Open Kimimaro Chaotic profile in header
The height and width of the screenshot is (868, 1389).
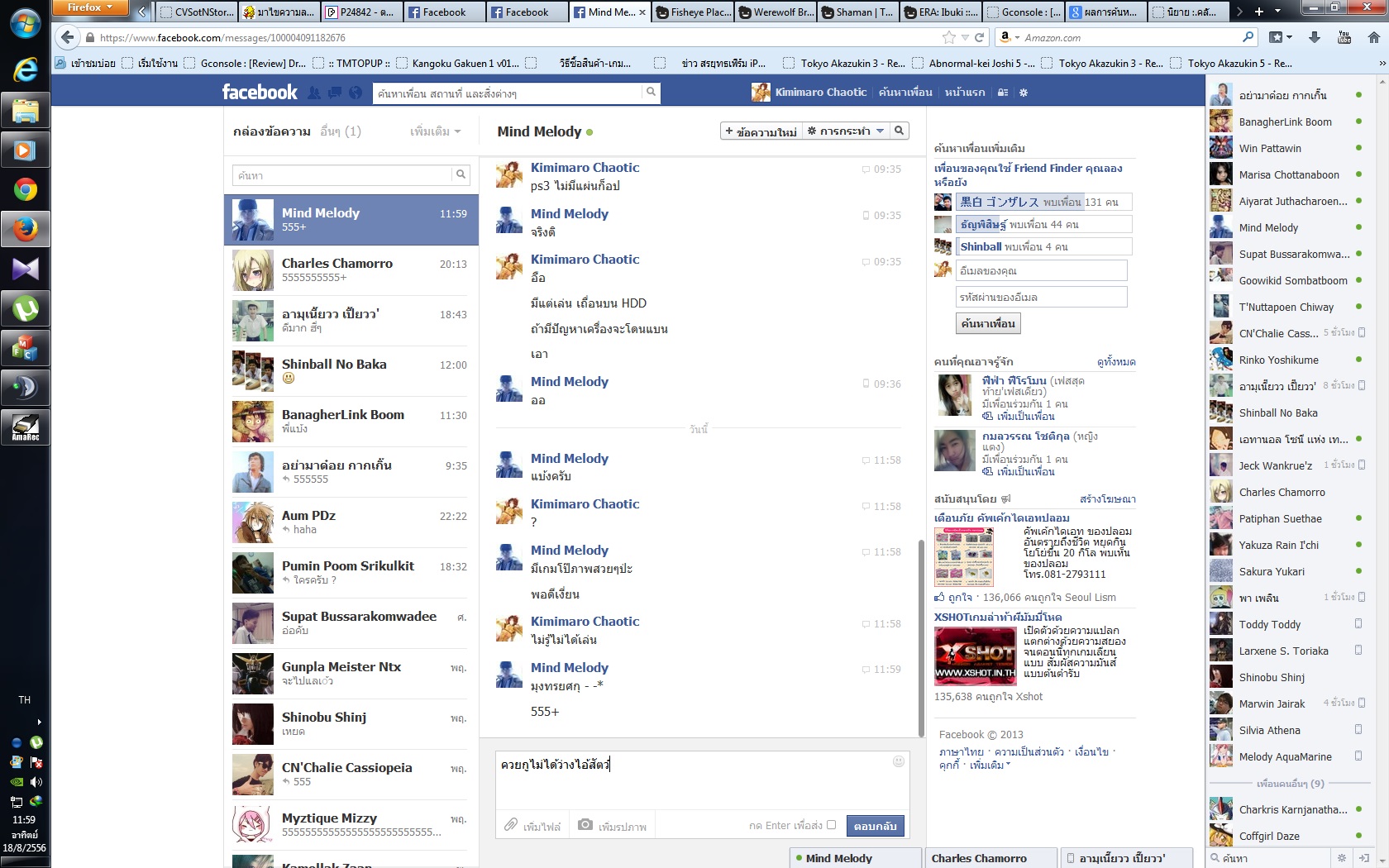click(809, 93)
